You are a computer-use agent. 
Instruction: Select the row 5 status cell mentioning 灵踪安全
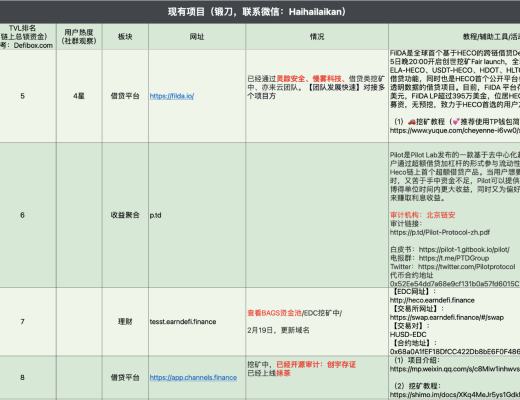(317, 96)
